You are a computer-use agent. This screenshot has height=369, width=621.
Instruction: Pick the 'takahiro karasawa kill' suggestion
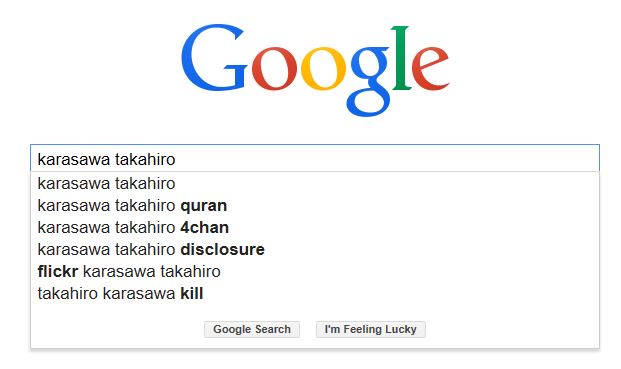[x=315, y=293]
